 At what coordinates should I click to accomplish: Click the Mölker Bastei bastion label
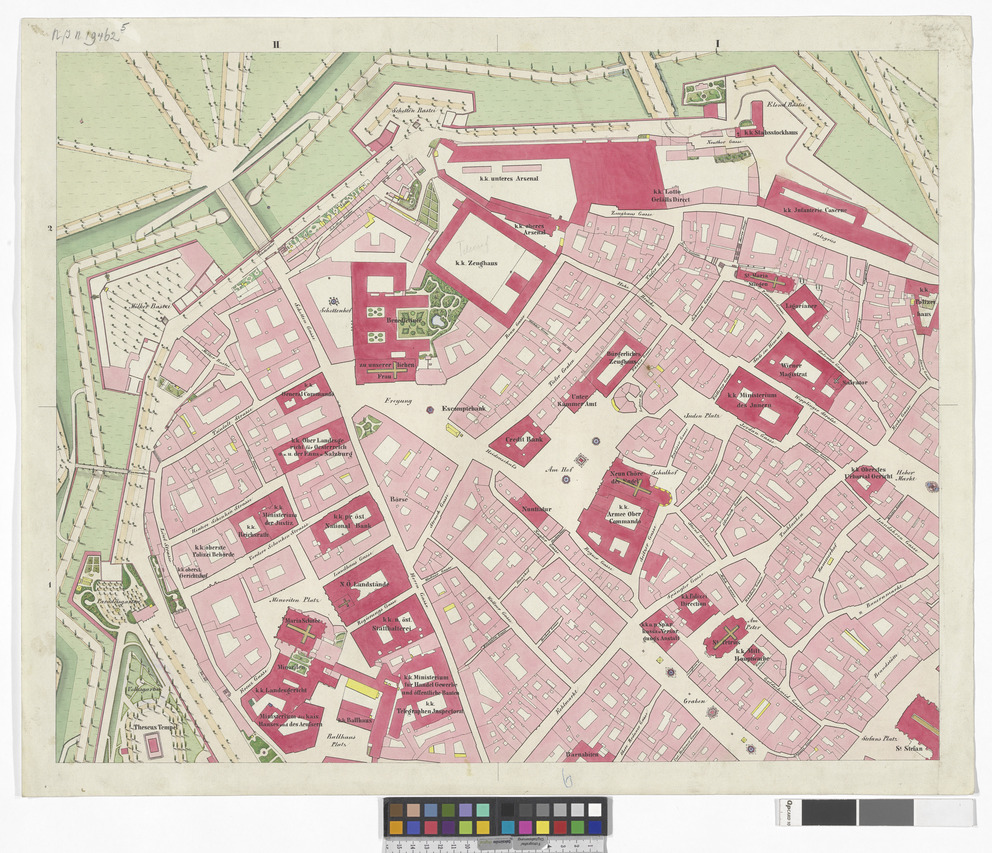148,306
